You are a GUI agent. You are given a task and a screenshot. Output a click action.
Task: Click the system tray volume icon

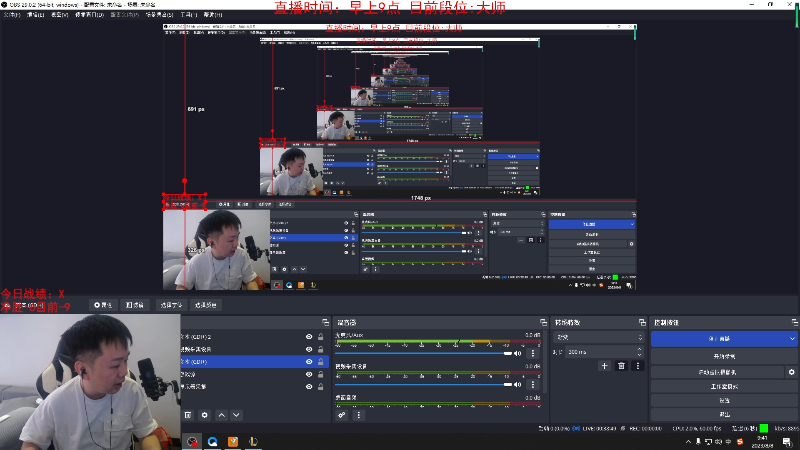point(718,442)
